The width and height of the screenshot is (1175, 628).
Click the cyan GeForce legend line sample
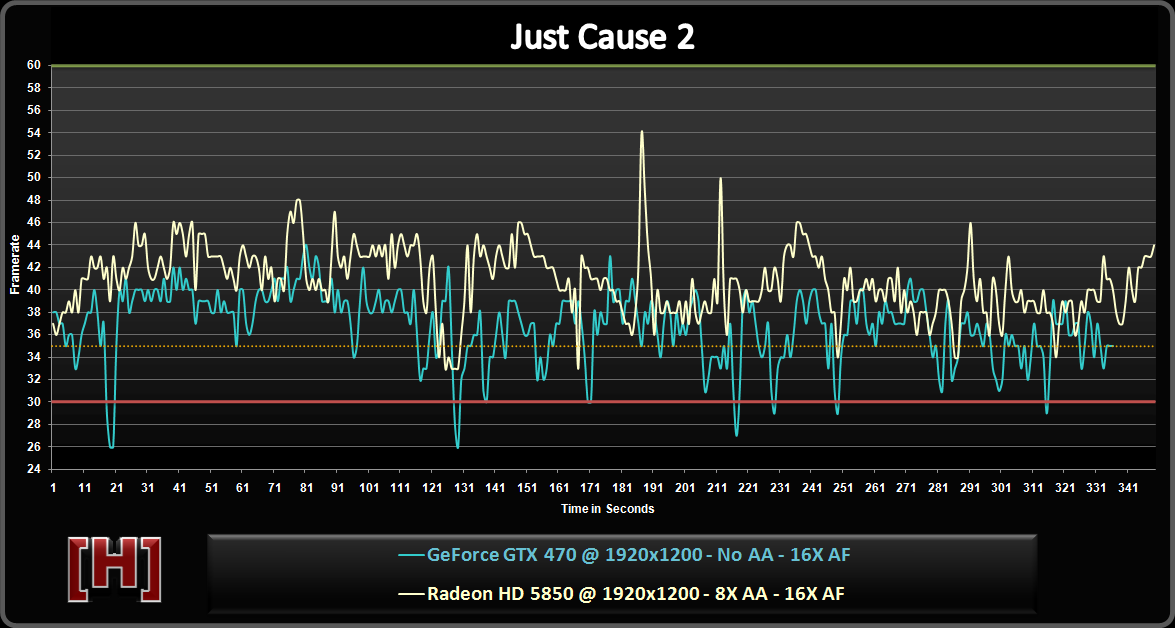(411, 555)
